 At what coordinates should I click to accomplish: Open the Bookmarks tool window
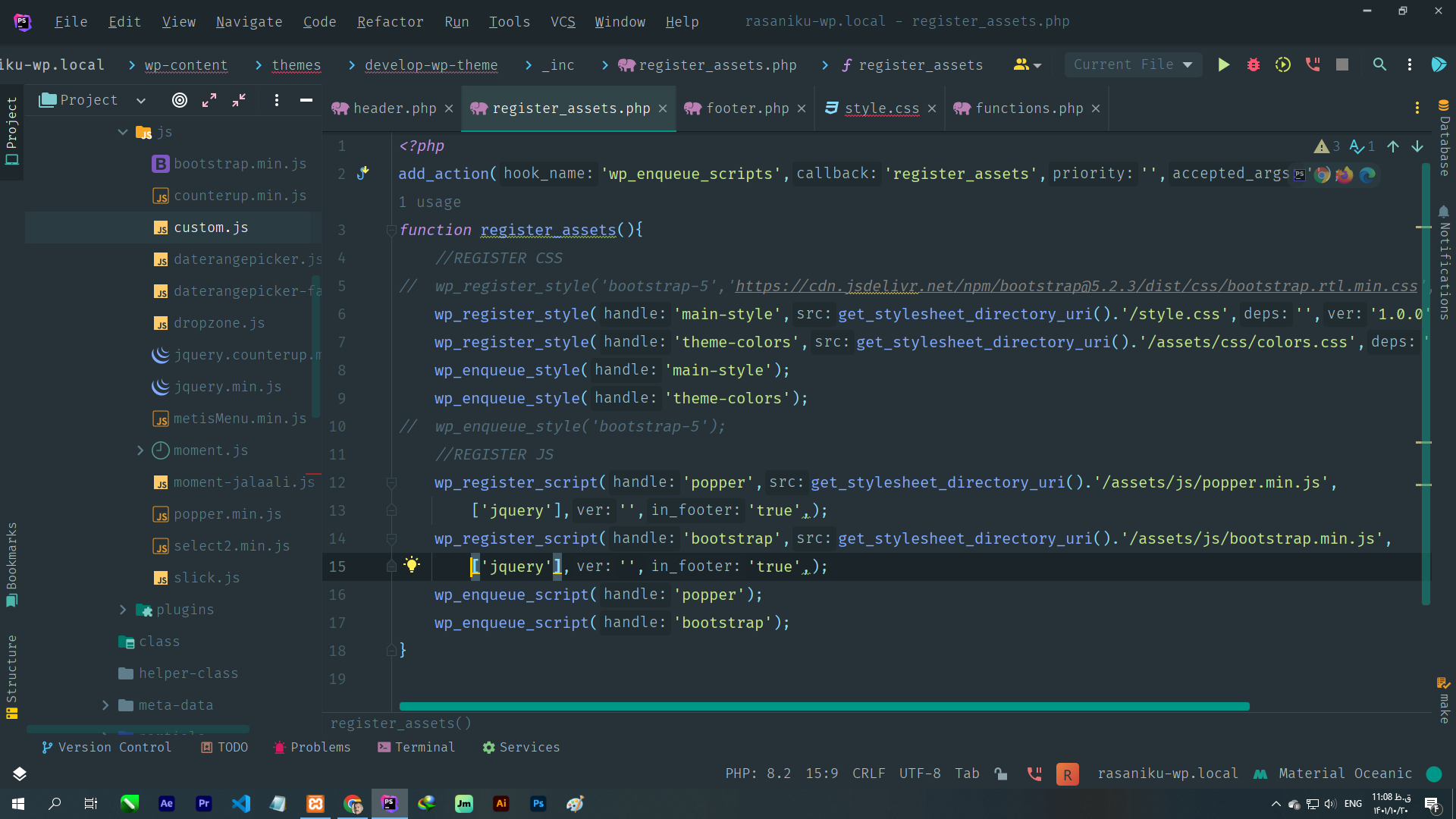pyautogui.click(x=11, y=564)
